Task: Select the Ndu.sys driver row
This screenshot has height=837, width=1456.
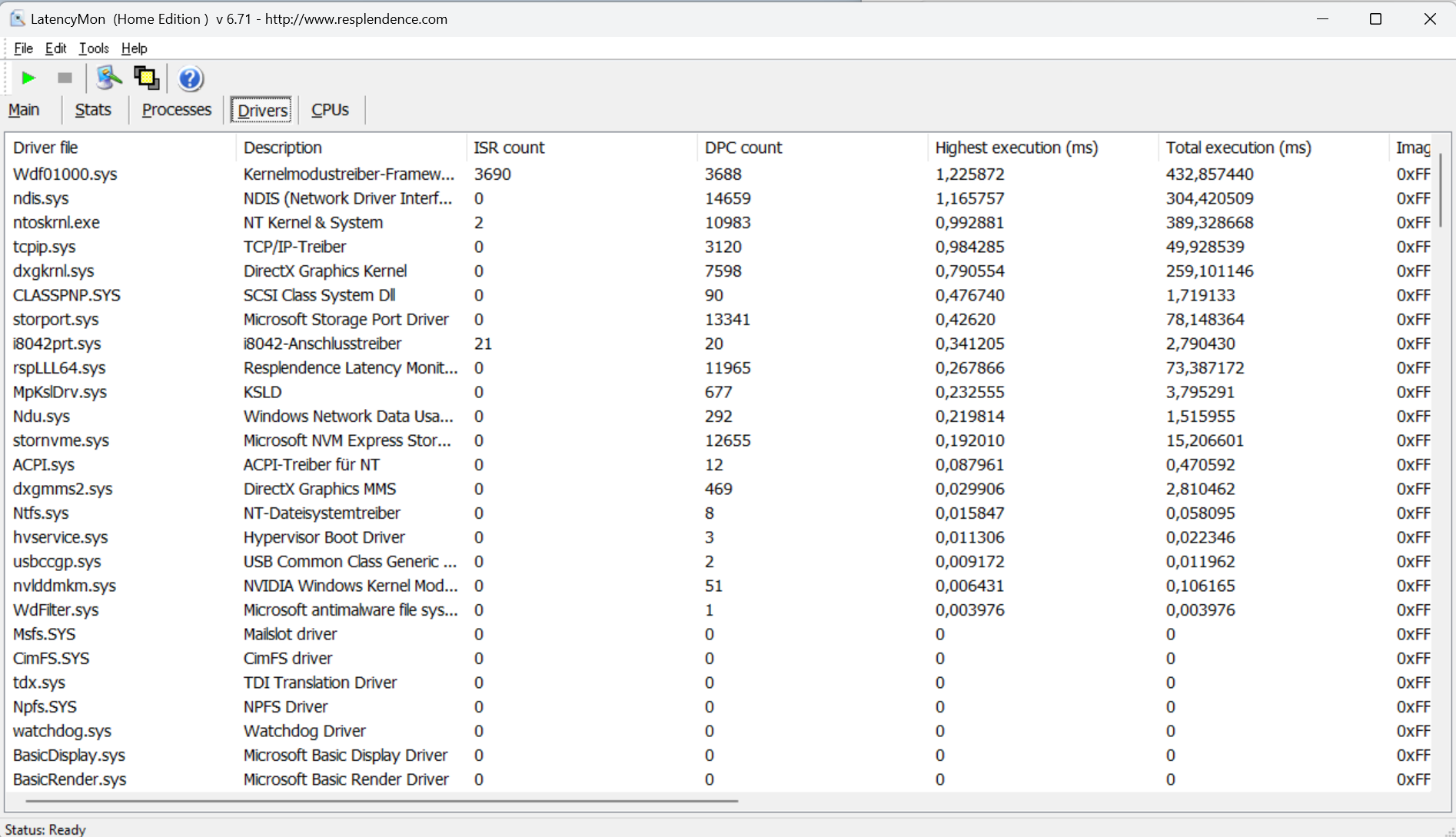Action: click(x=720, y=417)
